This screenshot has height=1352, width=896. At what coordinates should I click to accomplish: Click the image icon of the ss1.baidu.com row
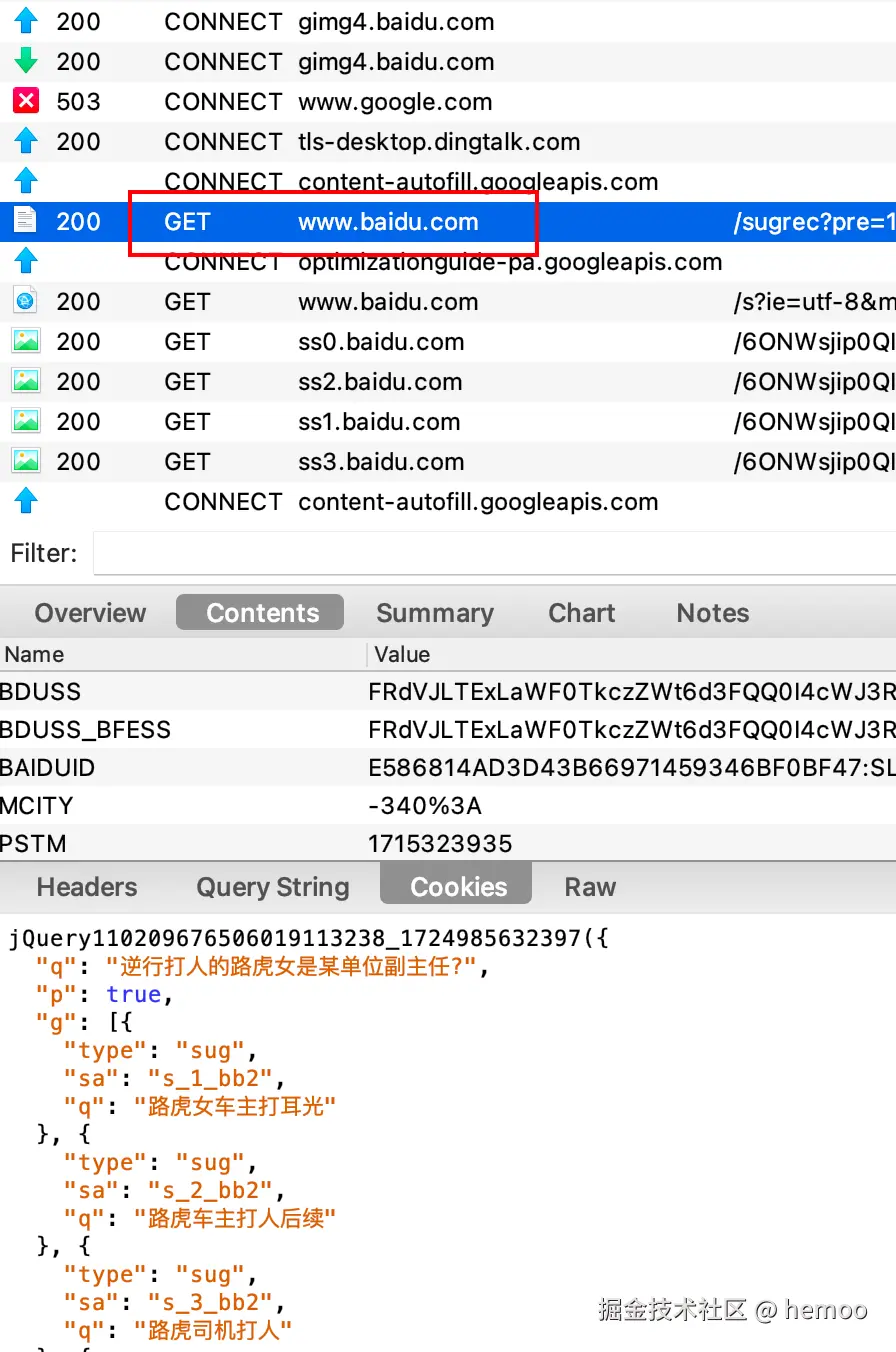click(x=26, y=422)
